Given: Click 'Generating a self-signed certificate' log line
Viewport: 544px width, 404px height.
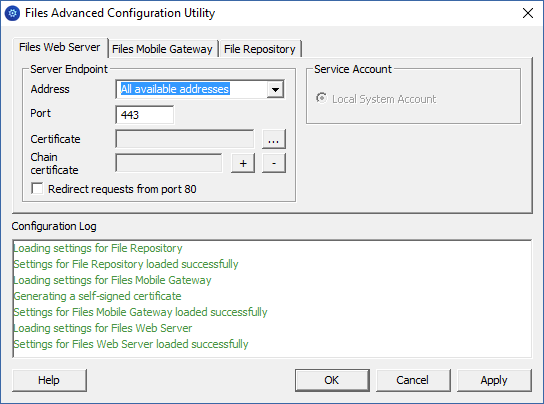Looking at the screenshot, I should click(x=97, y=296).
